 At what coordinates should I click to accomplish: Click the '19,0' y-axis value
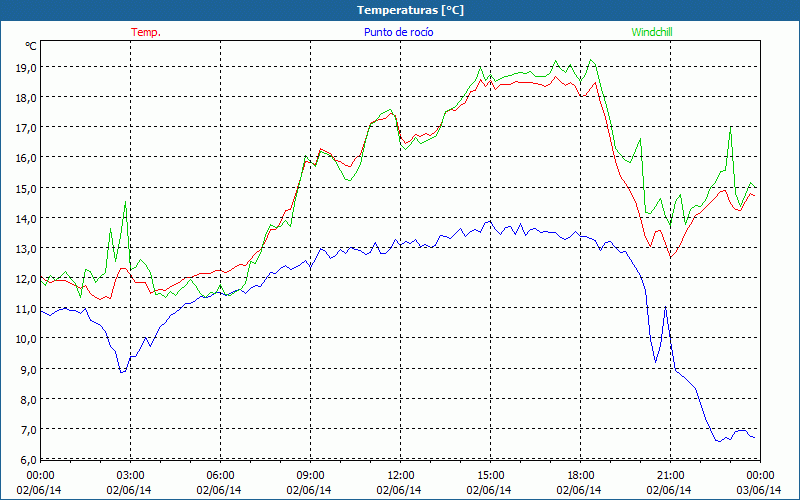point(26,67)
